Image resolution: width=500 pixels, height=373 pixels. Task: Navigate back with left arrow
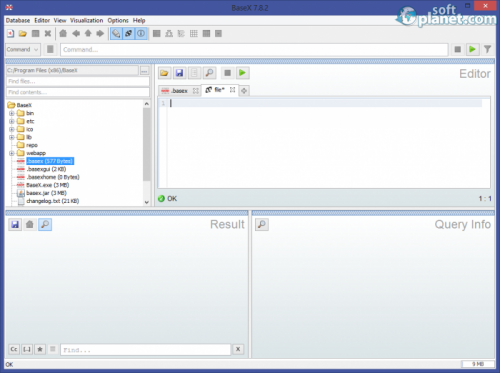76,33
